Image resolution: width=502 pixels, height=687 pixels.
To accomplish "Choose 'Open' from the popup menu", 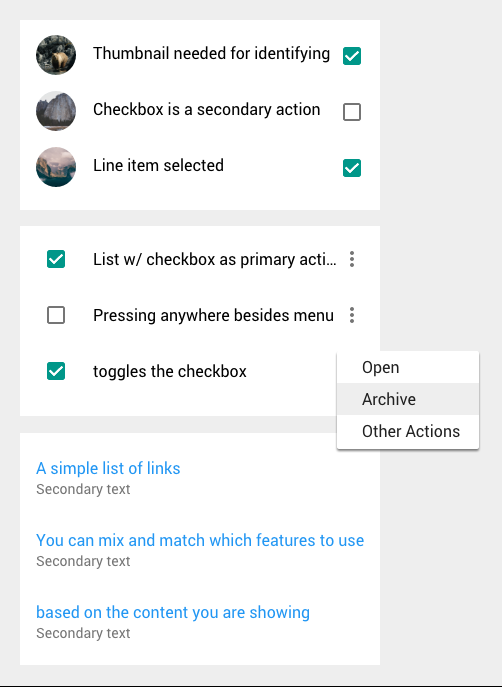I will (x=408, y=367).
